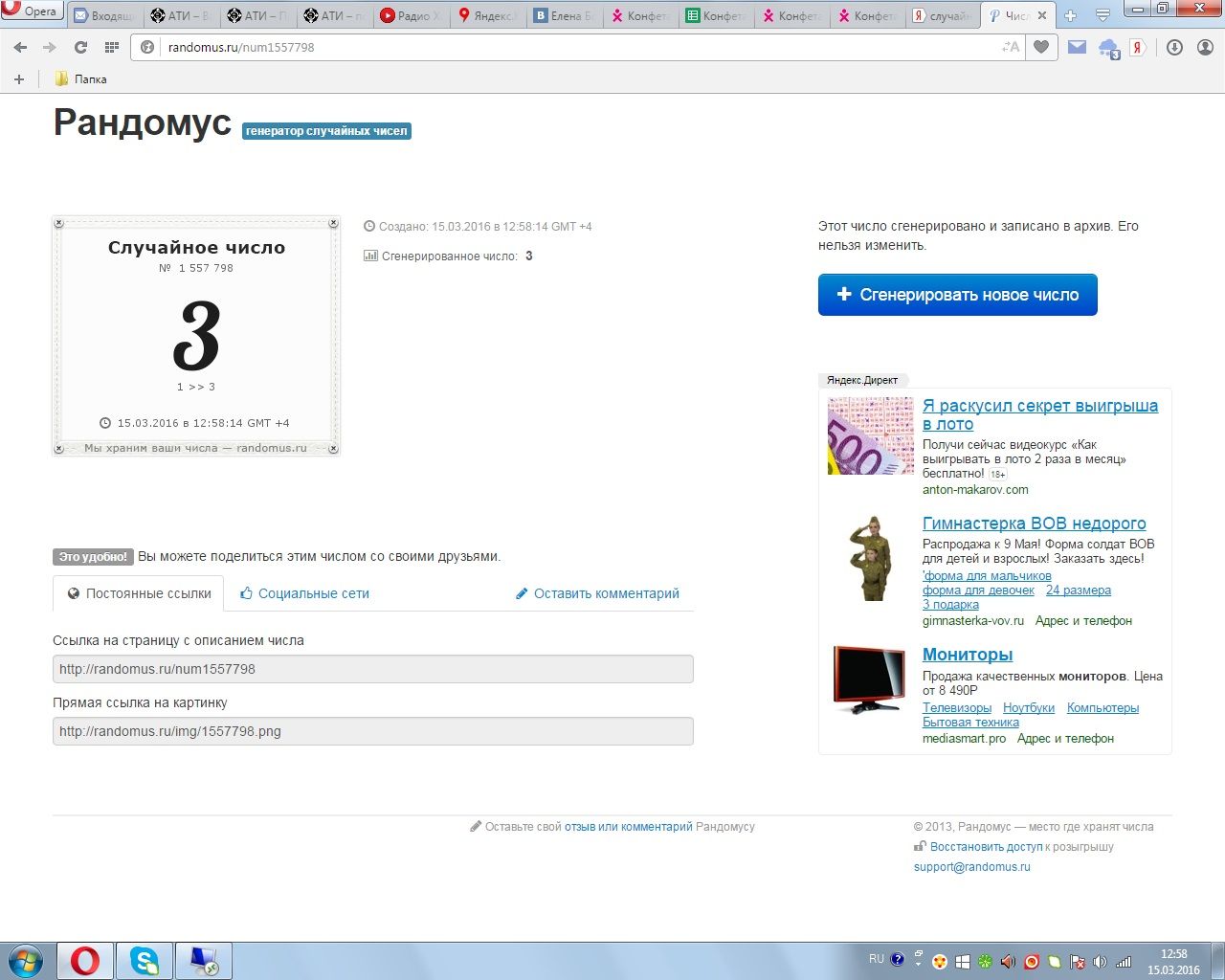Open the Оставить комментарий link
The width and height of the screenshot is (1225, 980).
(597, 593)
